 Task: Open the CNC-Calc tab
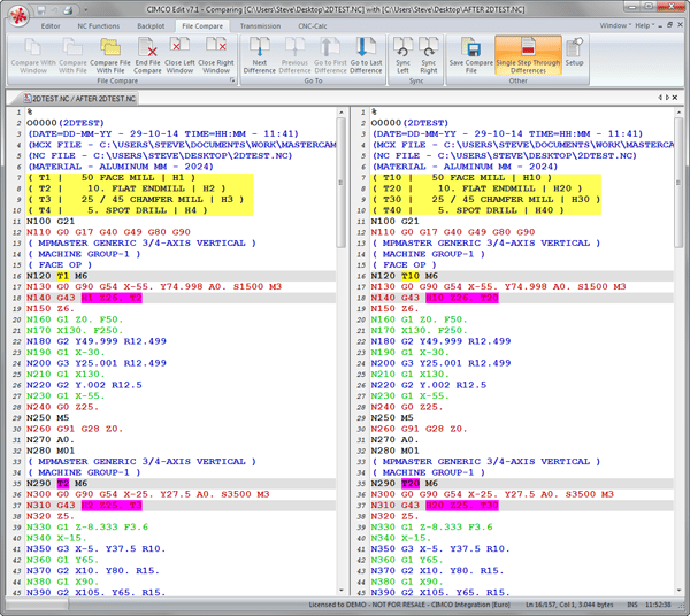(x=312, y=26)
